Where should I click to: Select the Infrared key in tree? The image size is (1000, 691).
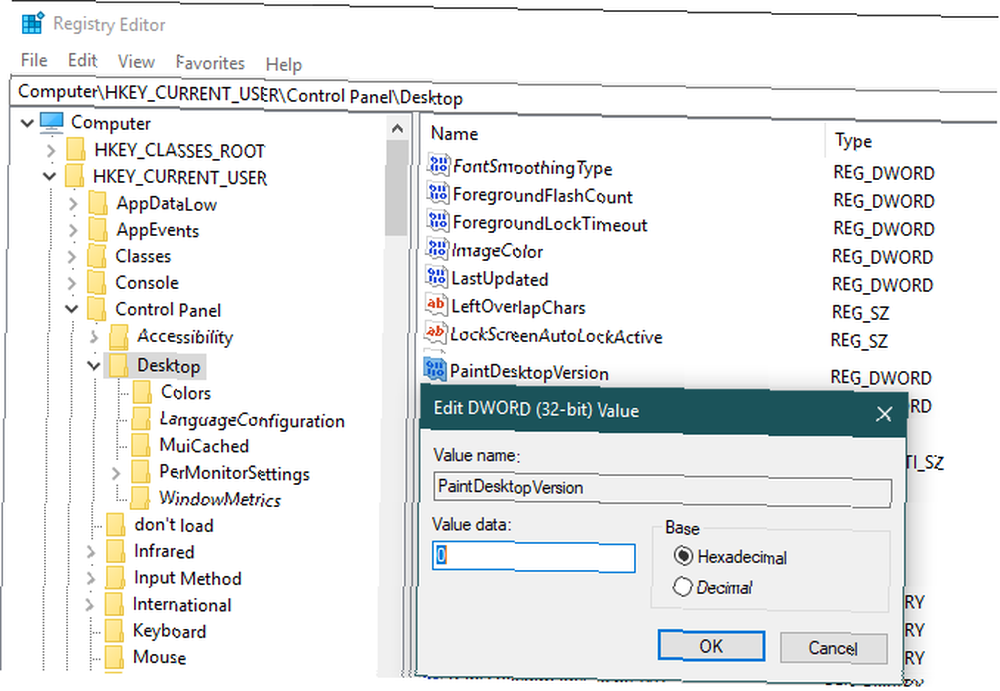pyautogui.click(x=163, y=551)
